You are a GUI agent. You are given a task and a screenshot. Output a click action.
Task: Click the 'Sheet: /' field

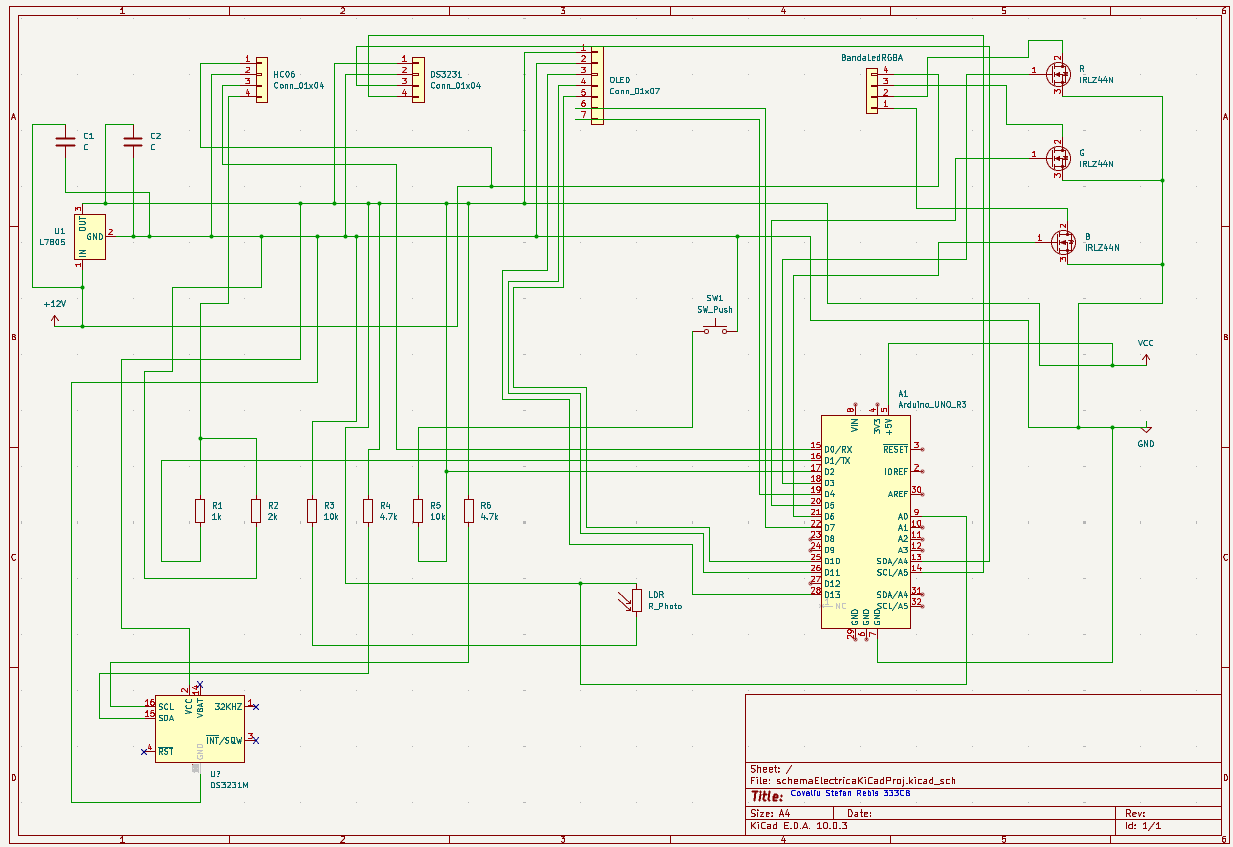[771, 769]
